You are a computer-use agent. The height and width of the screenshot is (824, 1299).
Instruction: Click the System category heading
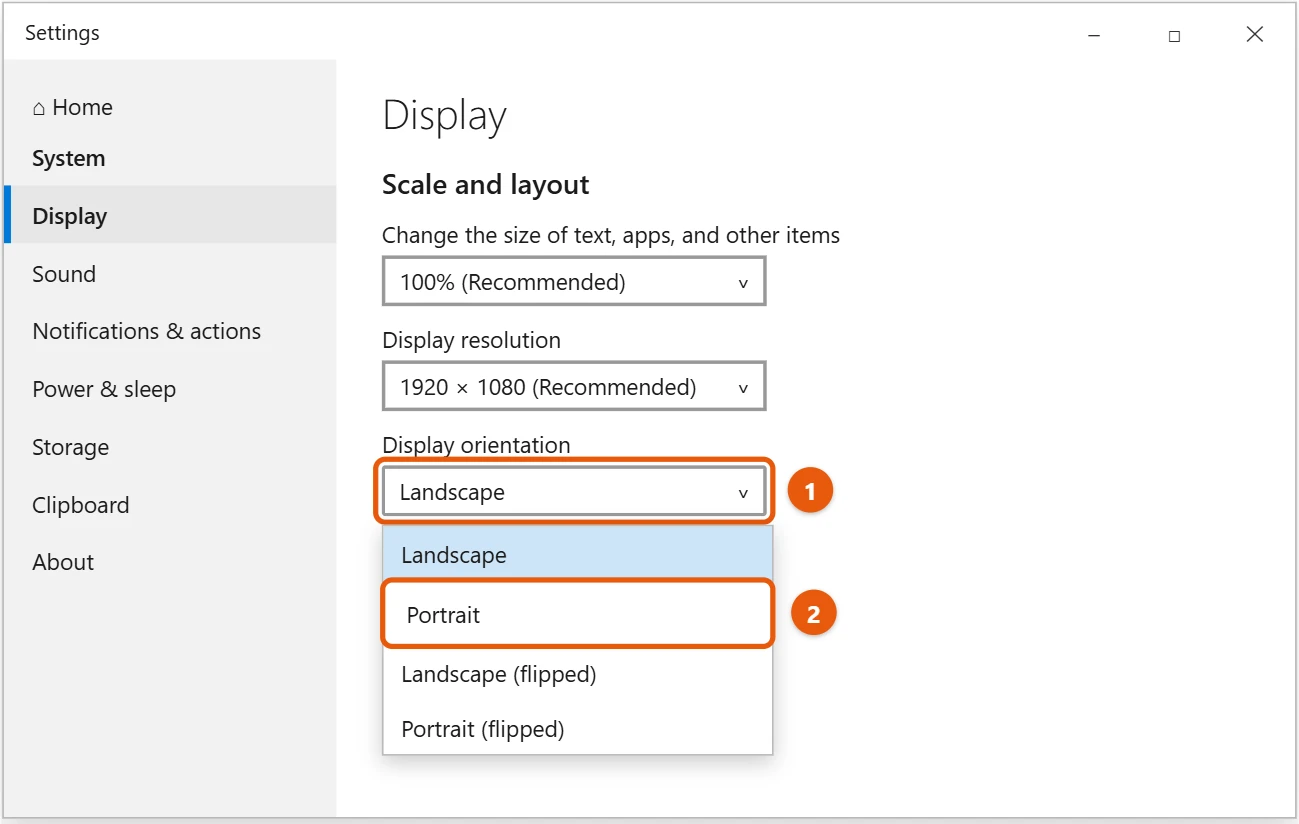coord(69,158)
